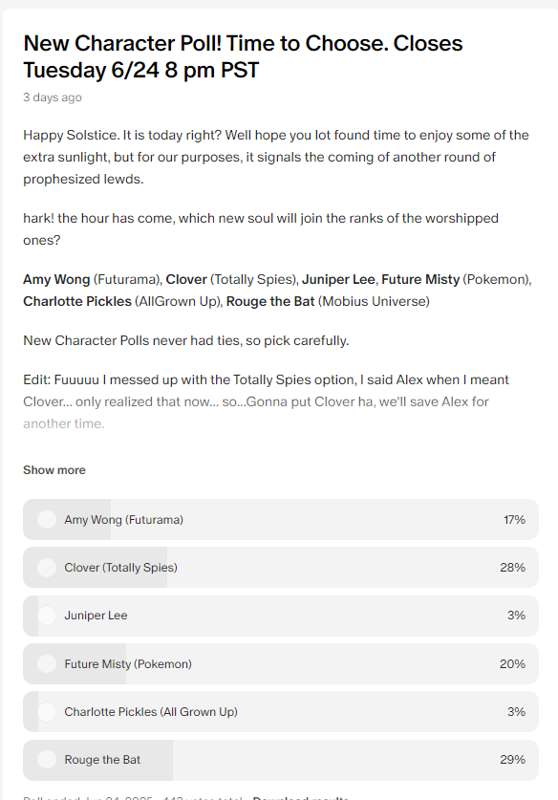
Task: Click the 28% result for Clover
Action: (513, 567)
